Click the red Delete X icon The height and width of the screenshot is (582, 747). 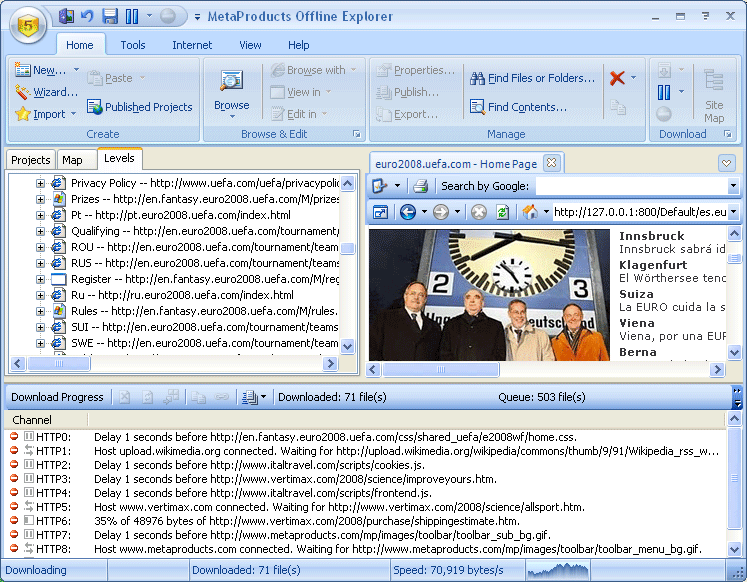click(617, 78)
